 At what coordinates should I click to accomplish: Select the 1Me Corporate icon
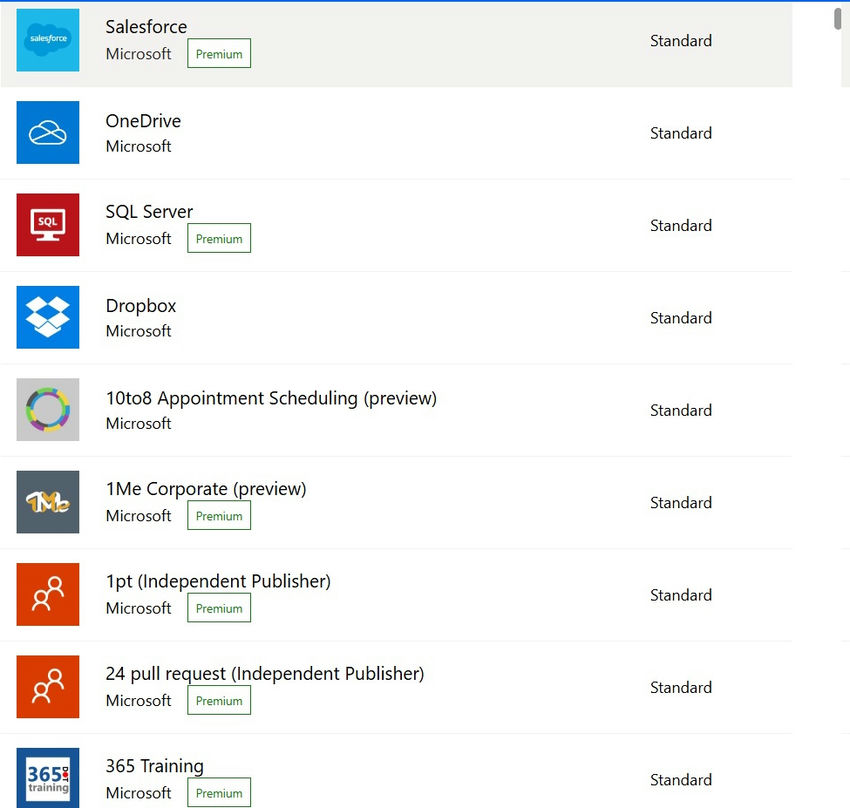(48, 502)
